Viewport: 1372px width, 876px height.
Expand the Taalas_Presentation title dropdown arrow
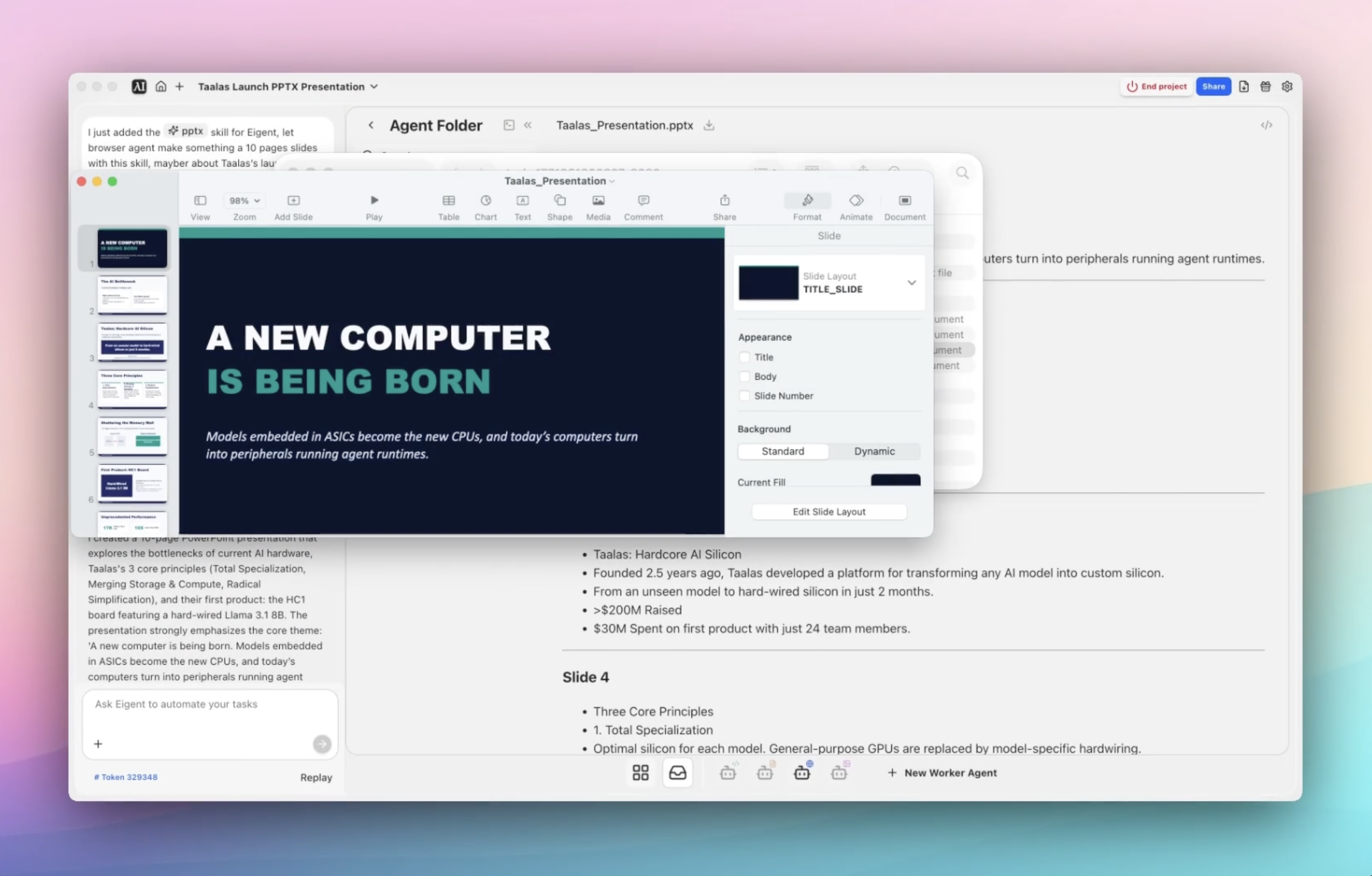point(612,181)
